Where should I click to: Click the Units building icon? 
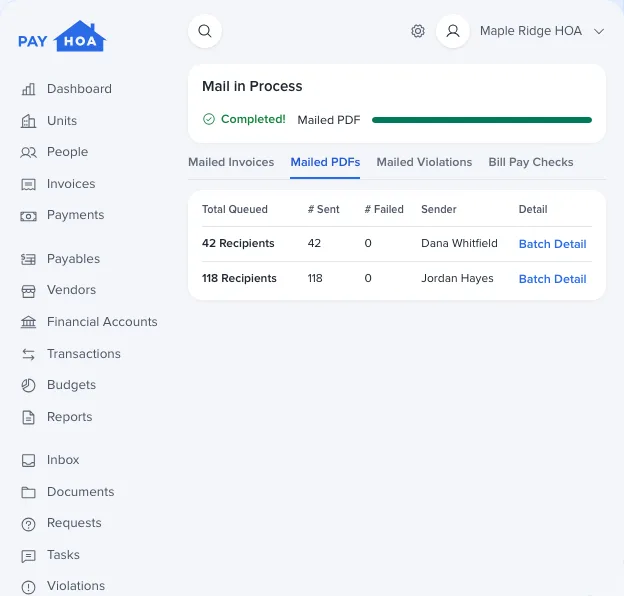28,121
